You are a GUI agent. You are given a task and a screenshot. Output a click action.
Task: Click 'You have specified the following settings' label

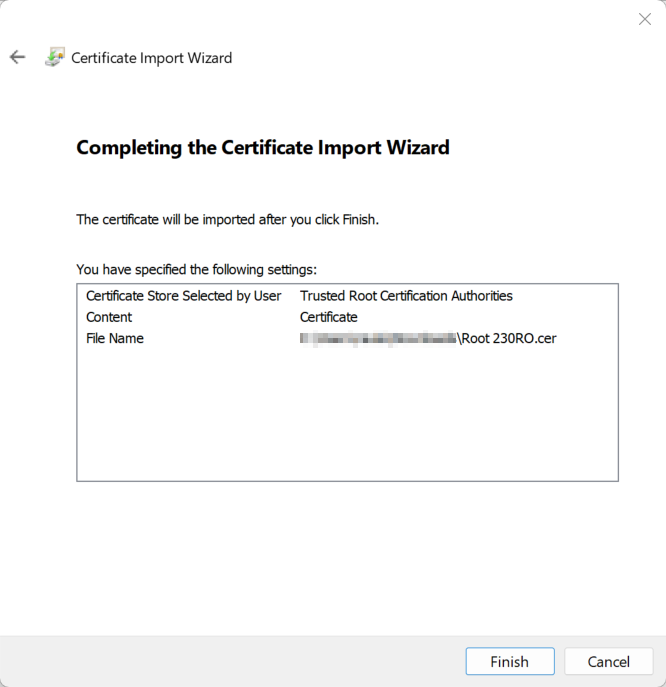tap(196, 269)
